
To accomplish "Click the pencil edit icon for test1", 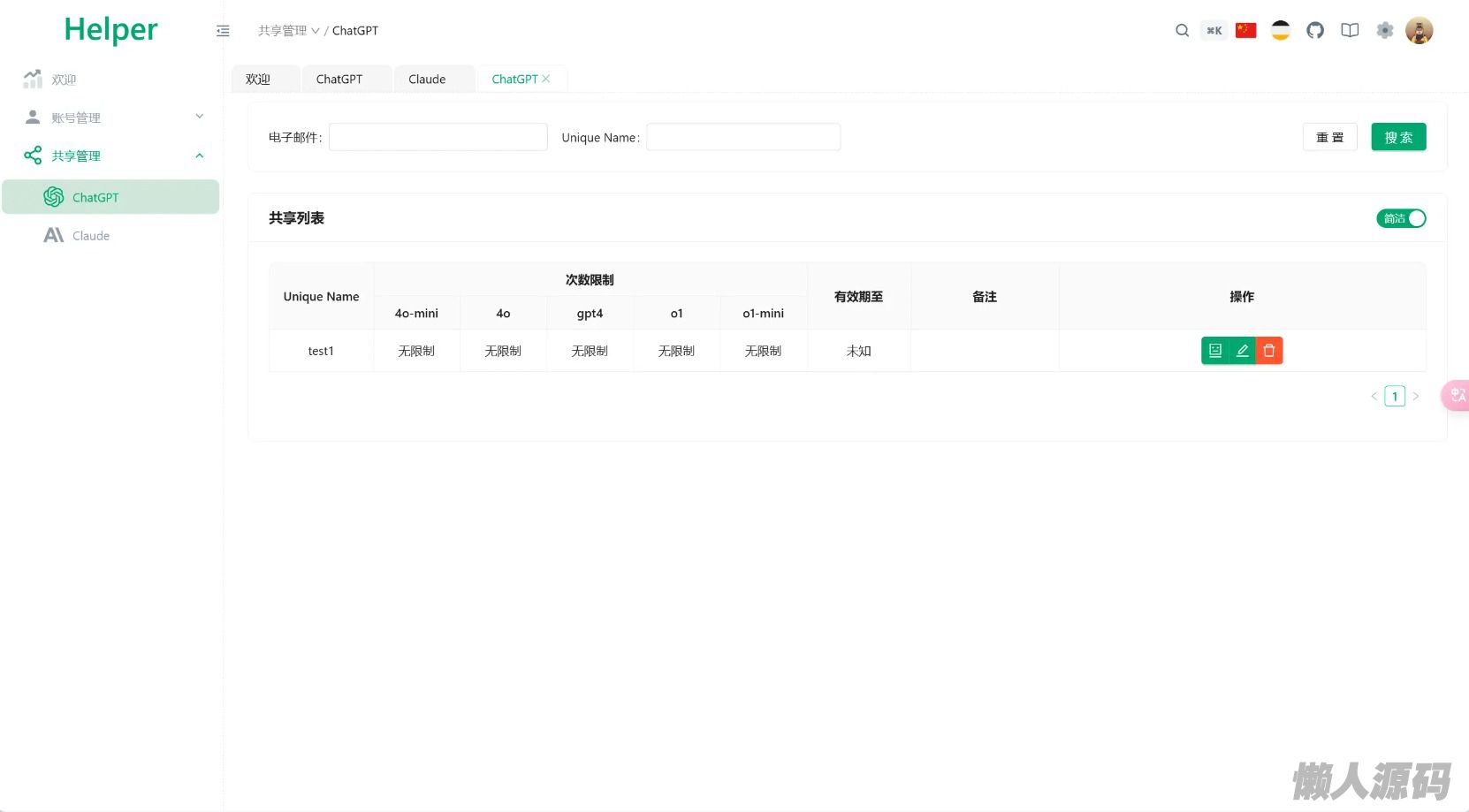I will (x=1242, y=351).
